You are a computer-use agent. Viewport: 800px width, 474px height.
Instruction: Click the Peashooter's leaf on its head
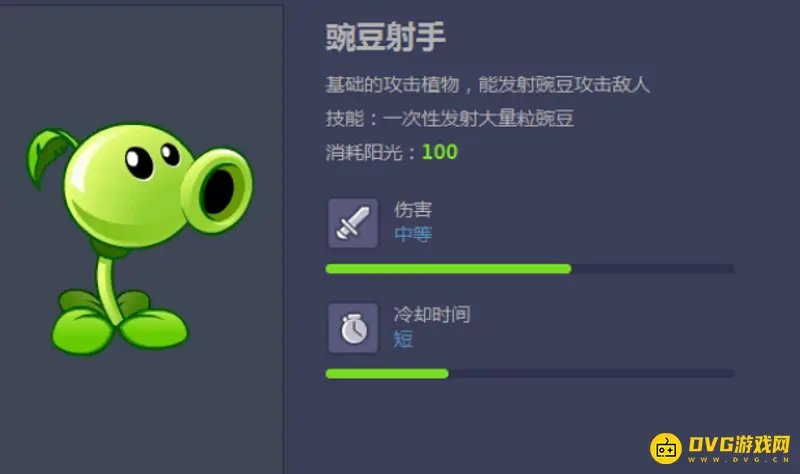tap(50, 156)
